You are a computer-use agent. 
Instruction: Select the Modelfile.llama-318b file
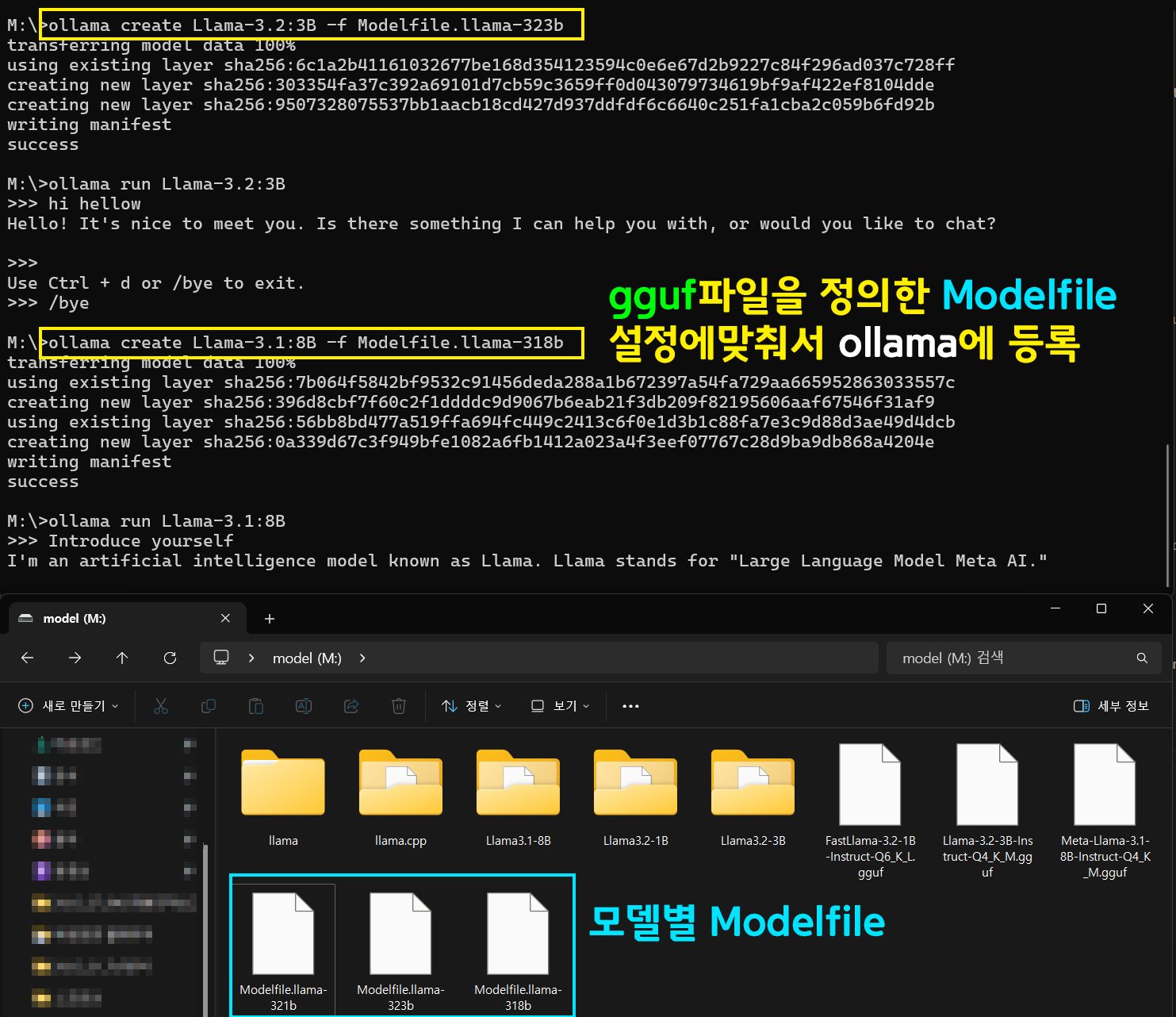(x=518, y=950)
